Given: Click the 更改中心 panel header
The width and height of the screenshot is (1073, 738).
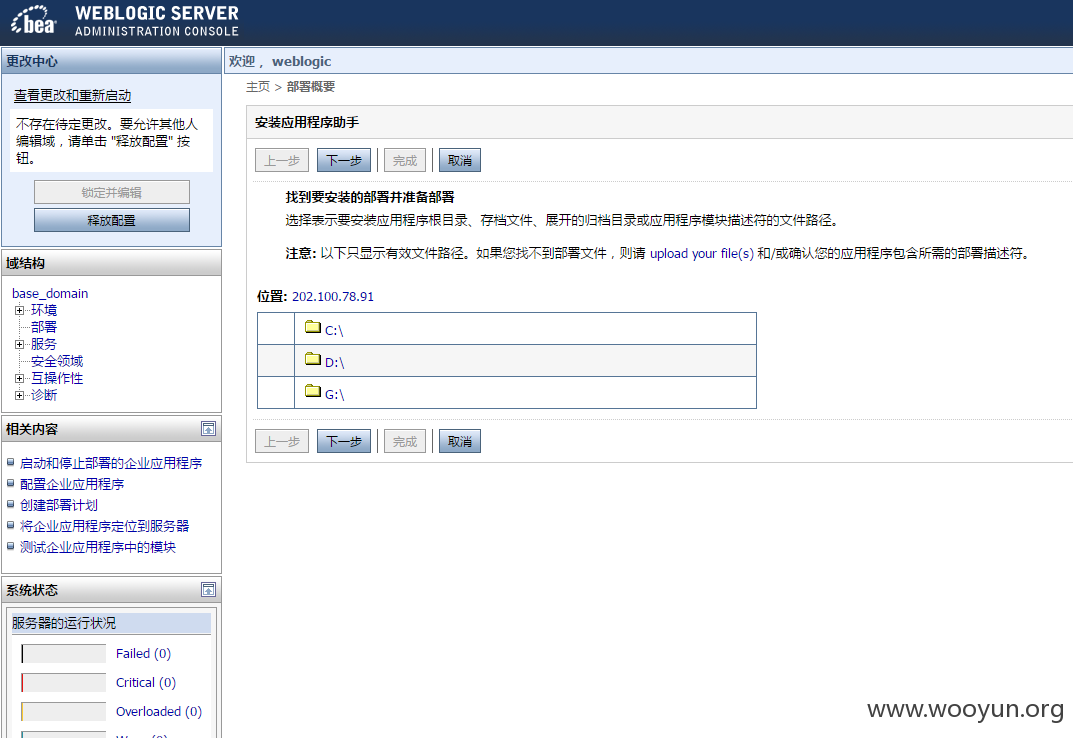Looking at the screenshot, I should tap(112, 61).
